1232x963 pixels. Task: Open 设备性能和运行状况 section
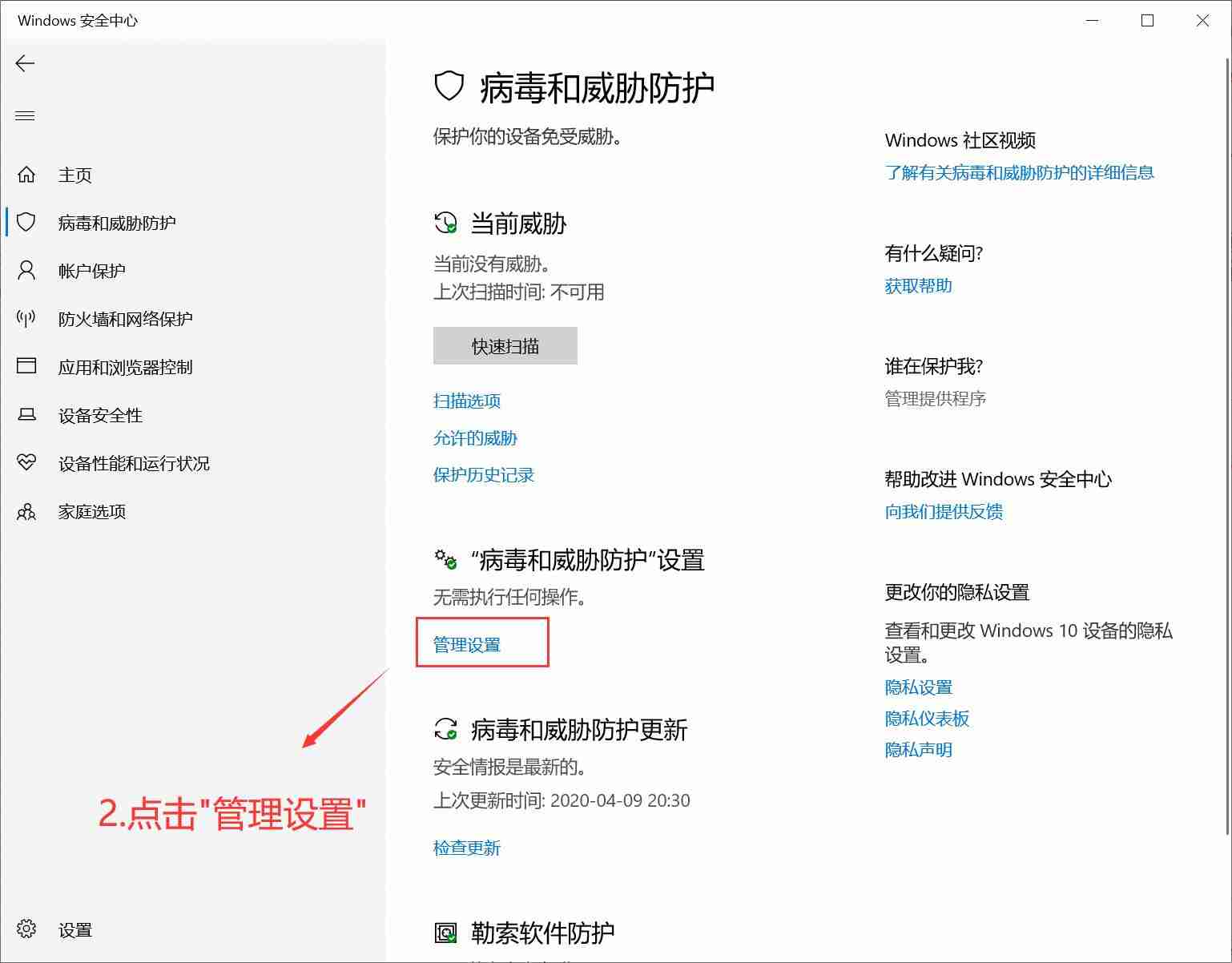pos(133,463)
